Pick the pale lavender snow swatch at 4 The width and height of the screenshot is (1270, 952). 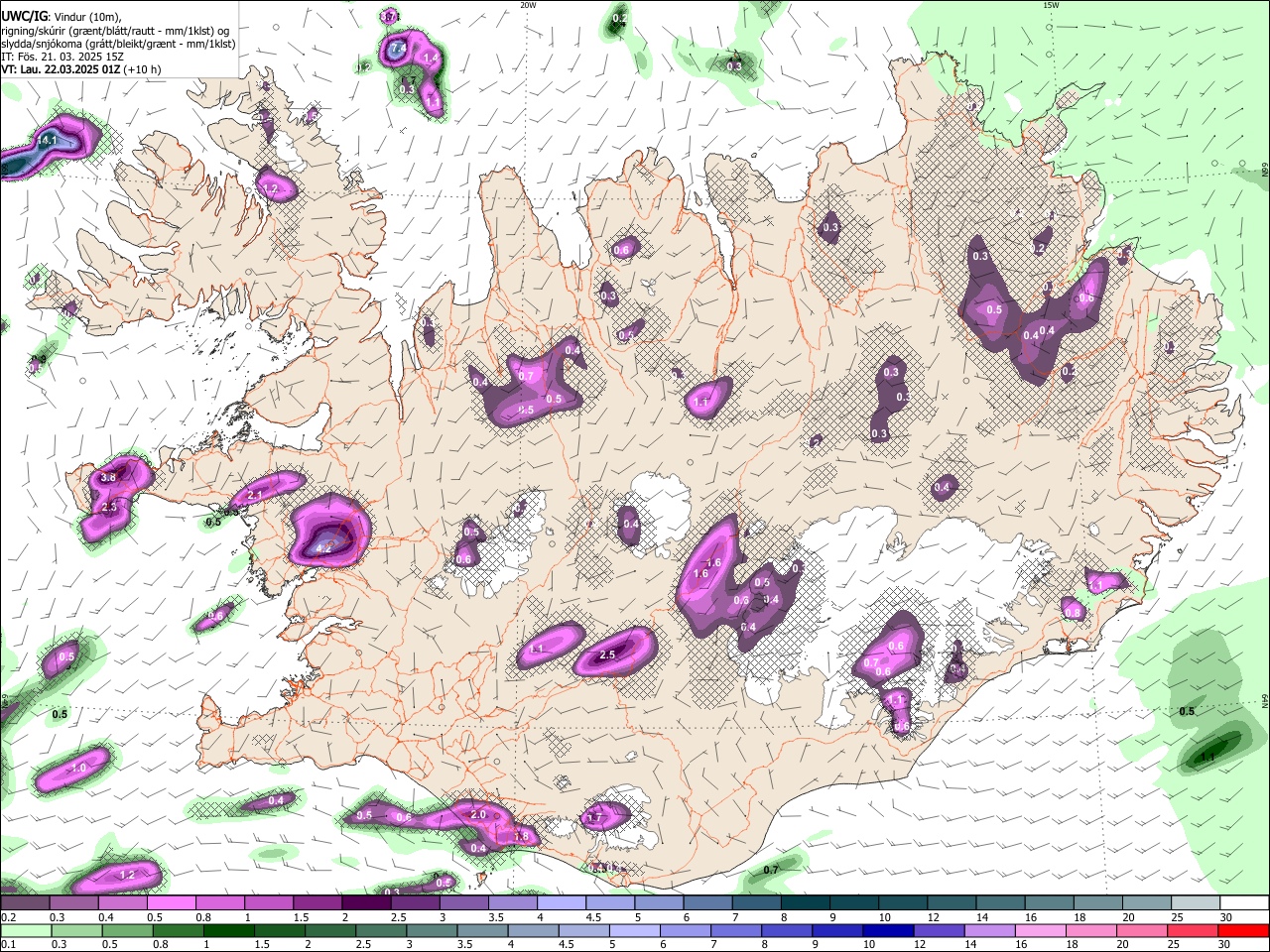pyautogui.click(x=562, y=903)
